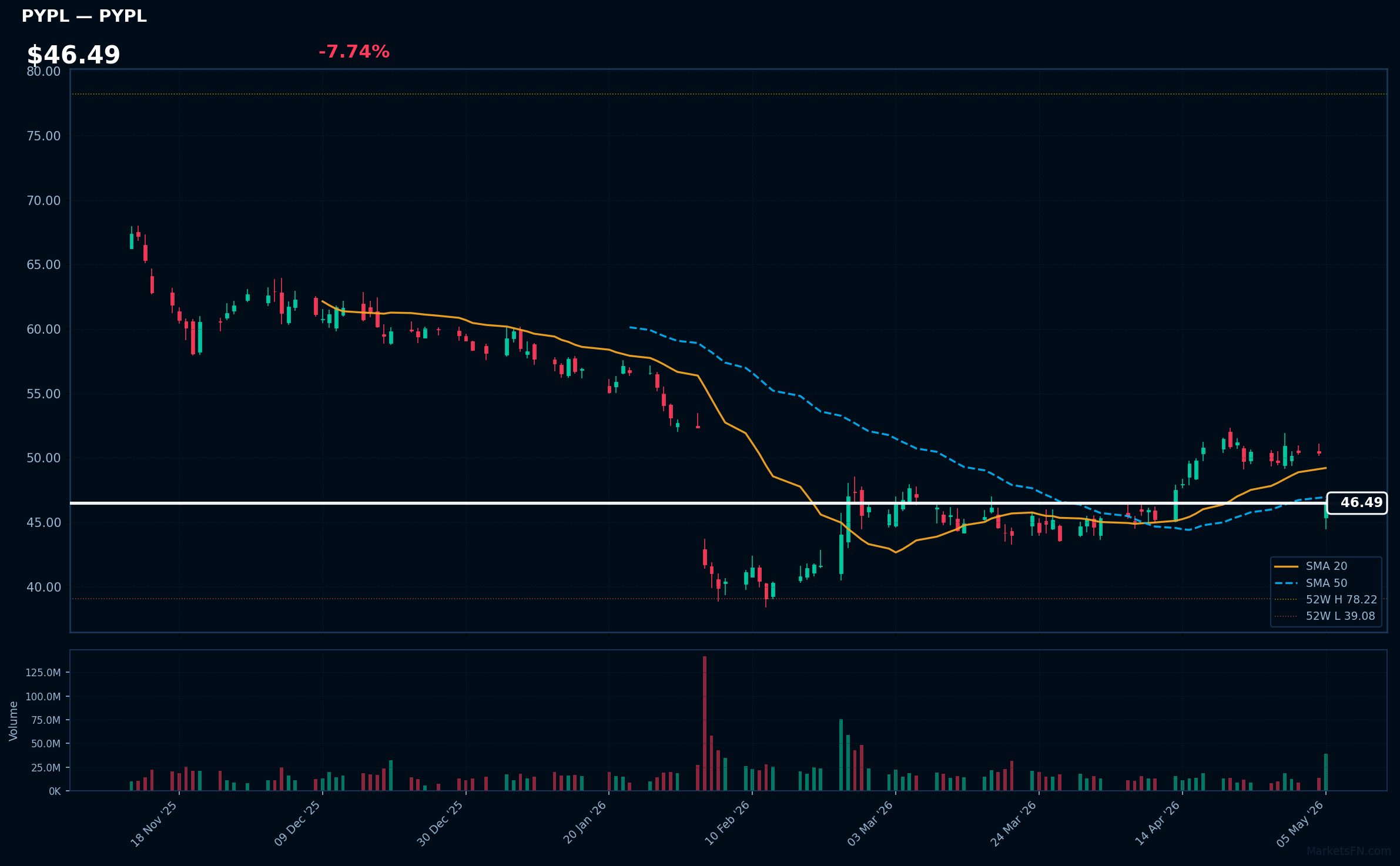Click the 65.00 price axis label
Screen dimensions: 1400x866
tap(43, 265)
